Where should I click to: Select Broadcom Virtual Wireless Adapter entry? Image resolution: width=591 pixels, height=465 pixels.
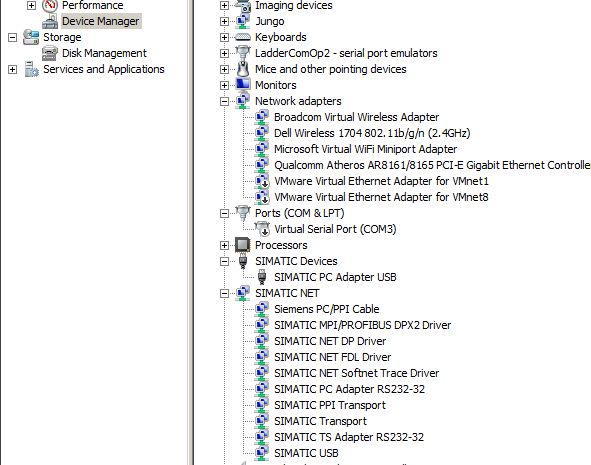(356, 117)
